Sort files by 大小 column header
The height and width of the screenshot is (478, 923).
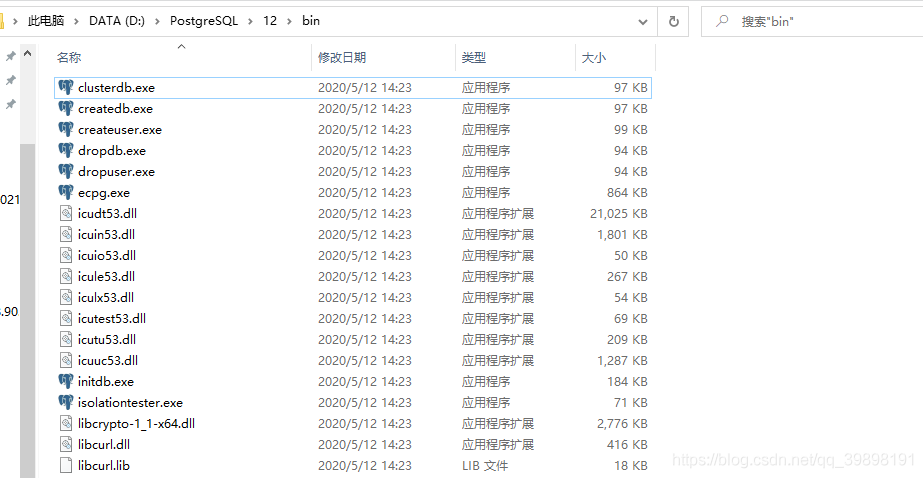594,58
